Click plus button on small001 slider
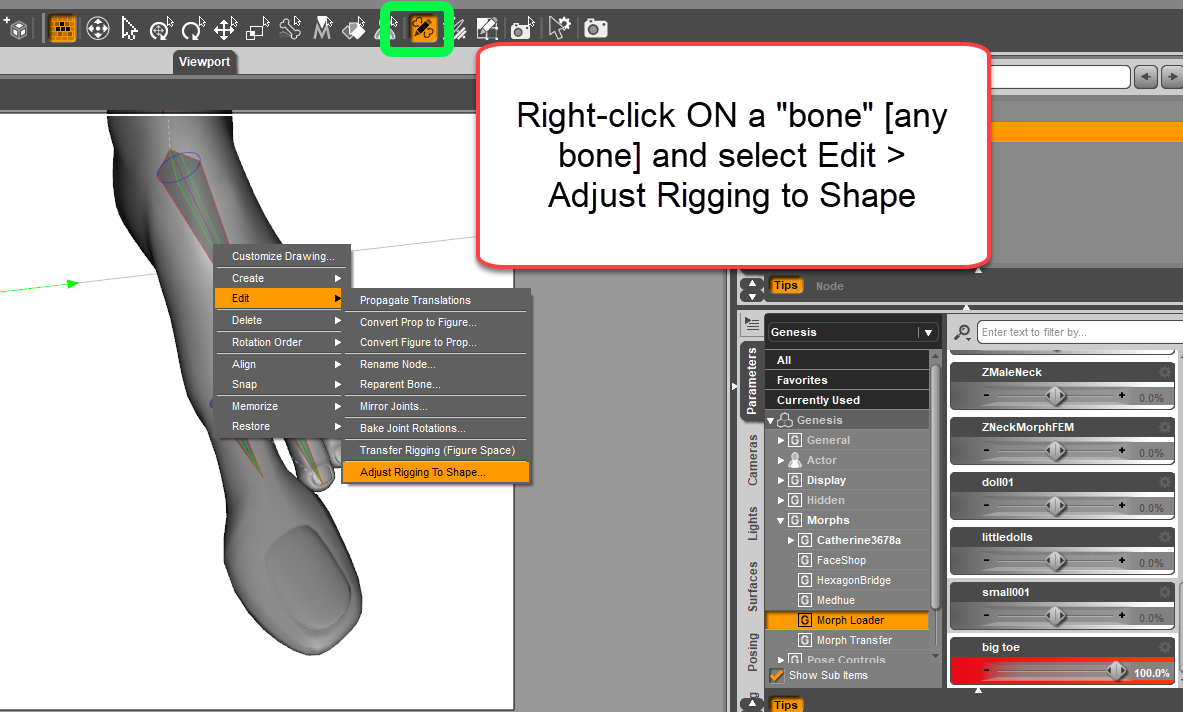The height and width of the screenshot is (712, 1183). click(1122, 615)
